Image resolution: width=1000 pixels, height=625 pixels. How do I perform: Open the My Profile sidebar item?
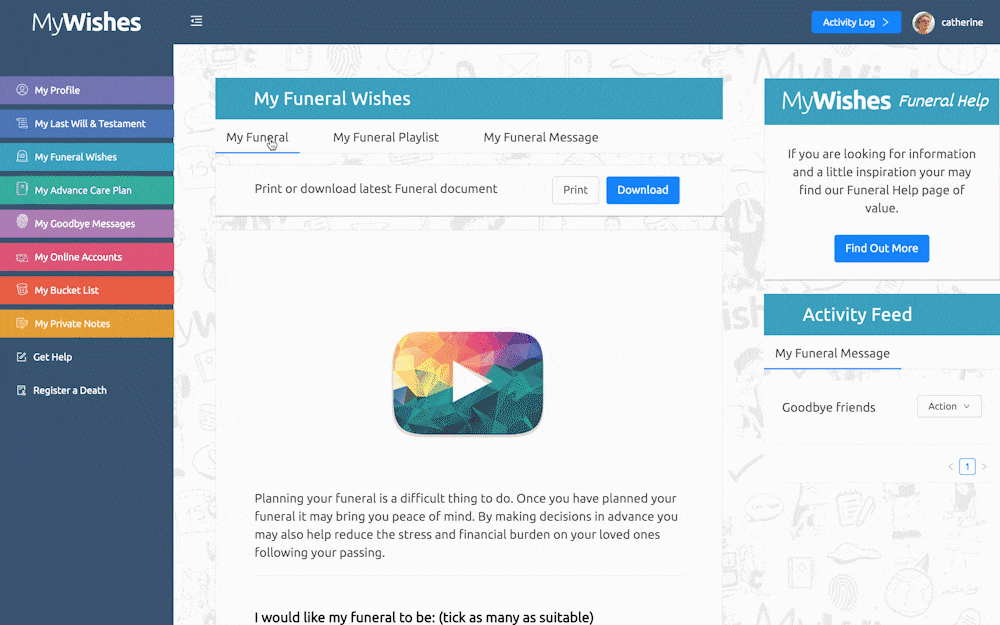click(x=87, y=90)
